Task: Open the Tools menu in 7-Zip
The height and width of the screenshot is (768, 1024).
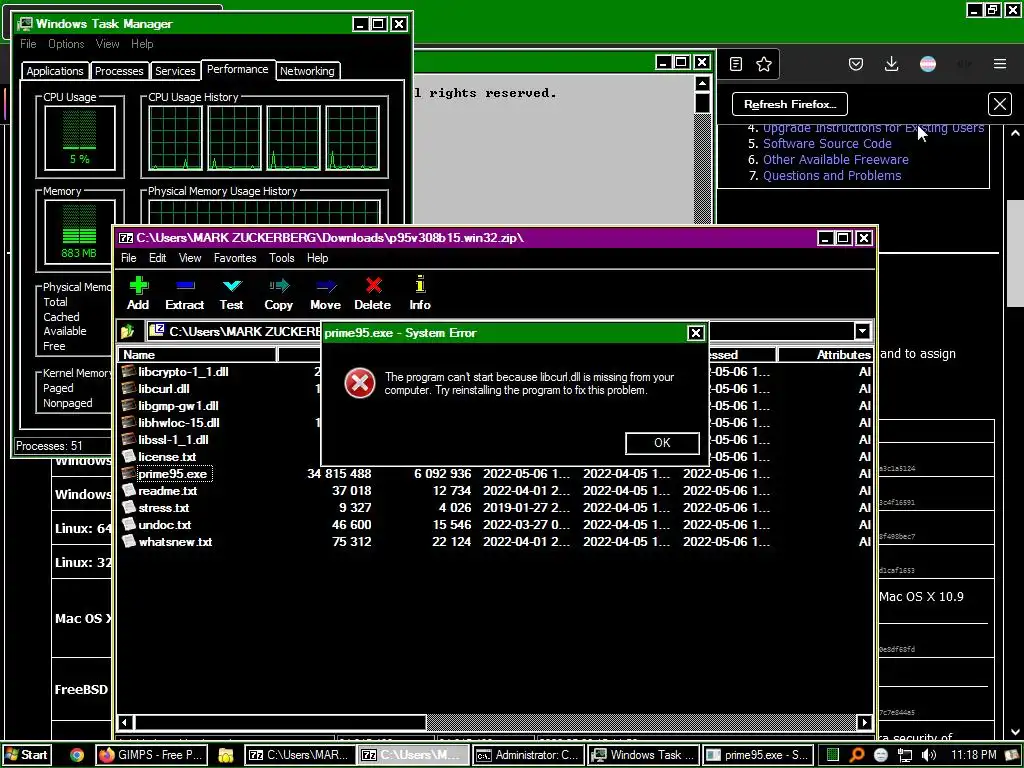Action: click(x=281, y=258)
